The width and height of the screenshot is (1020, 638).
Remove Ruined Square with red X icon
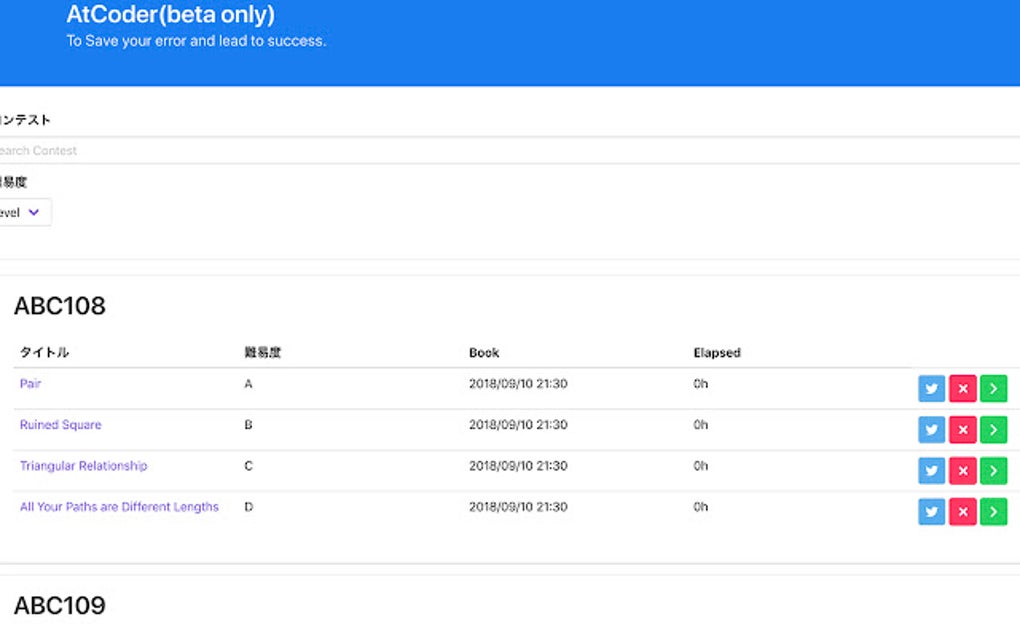click(x=962, y=430)
